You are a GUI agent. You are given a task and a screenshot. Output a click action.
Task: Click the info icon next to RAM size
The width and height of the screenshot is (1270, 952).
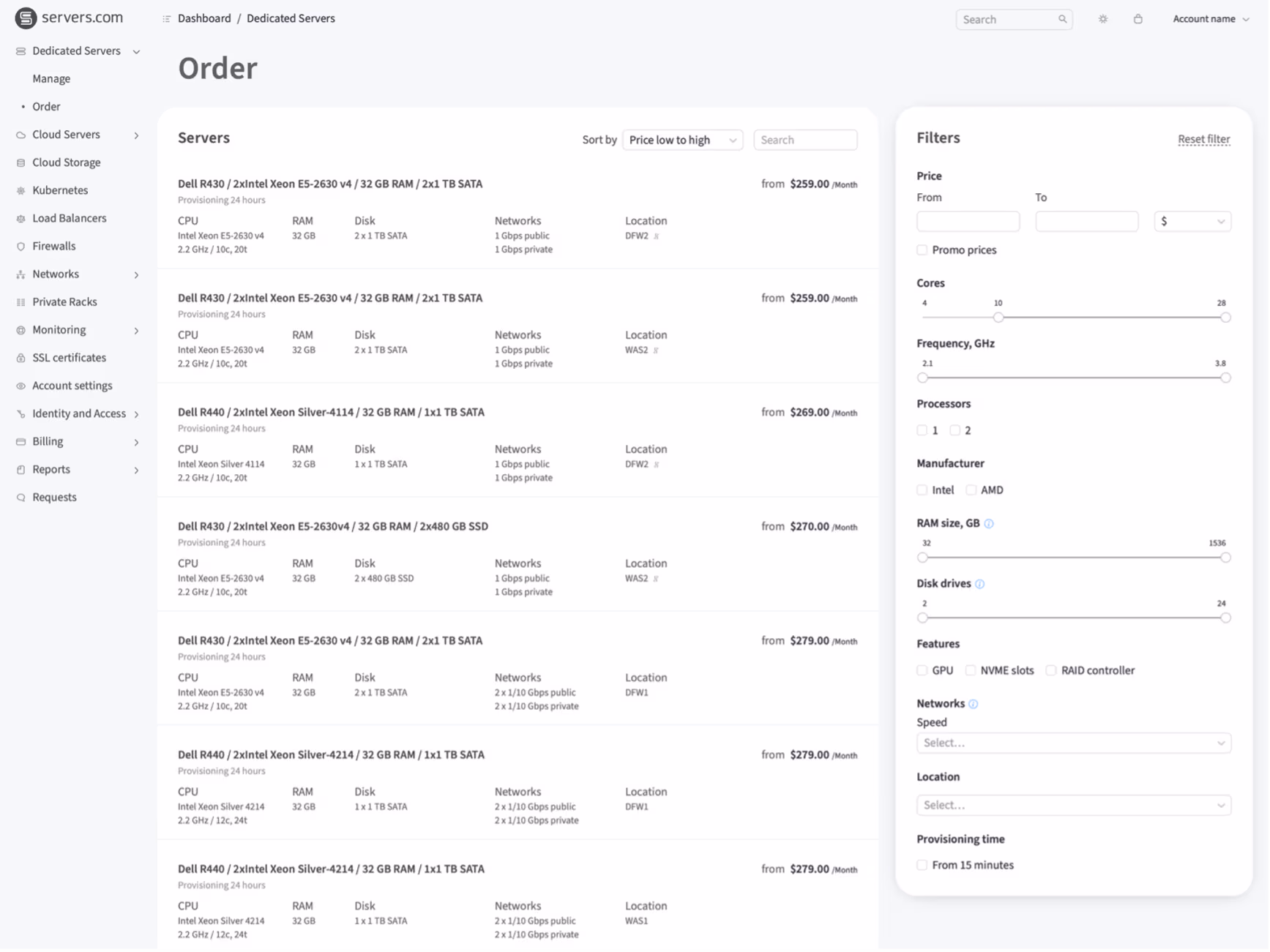tap(990, 524)
